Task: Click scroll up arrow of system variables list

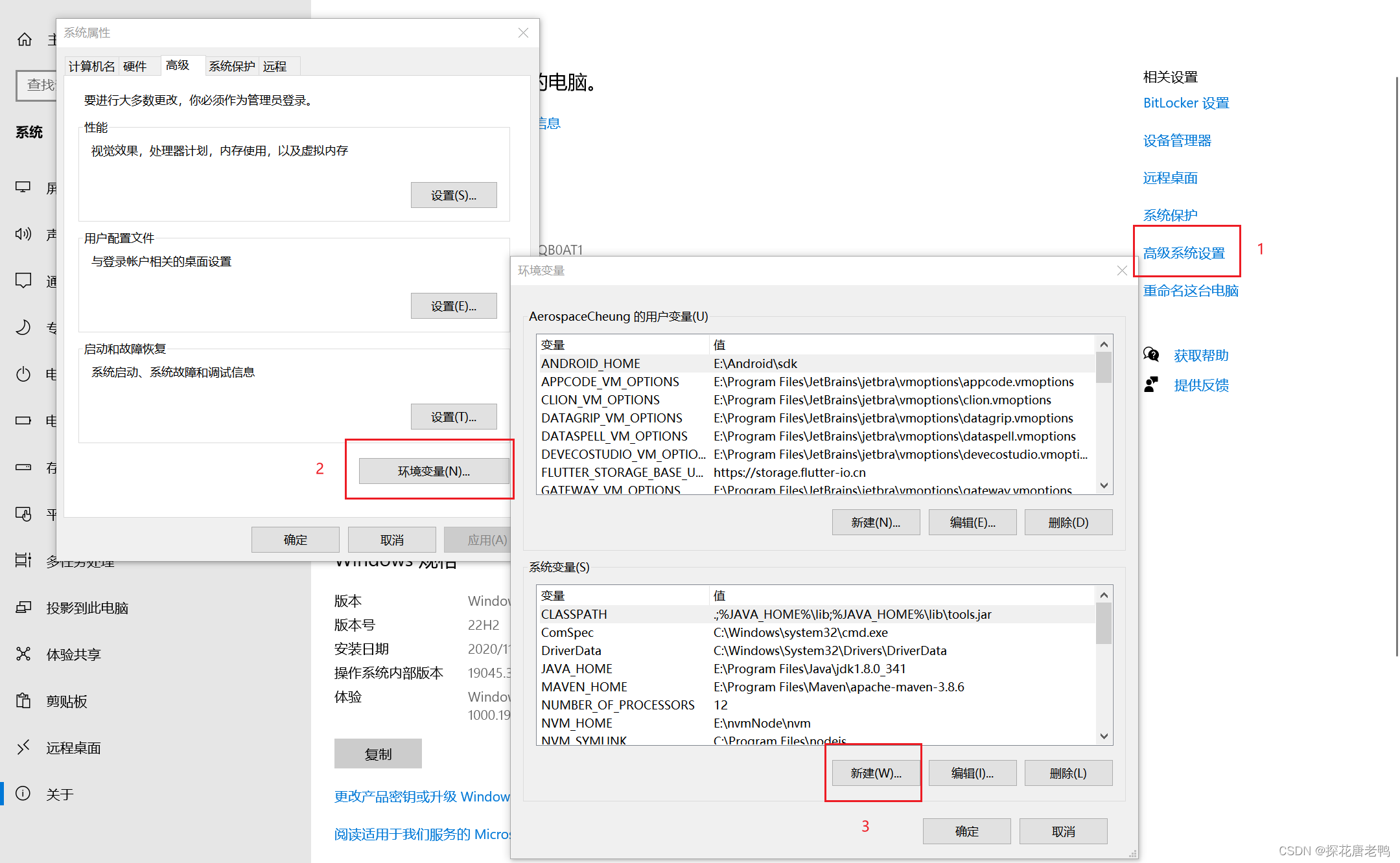Action: [1104, 595]
